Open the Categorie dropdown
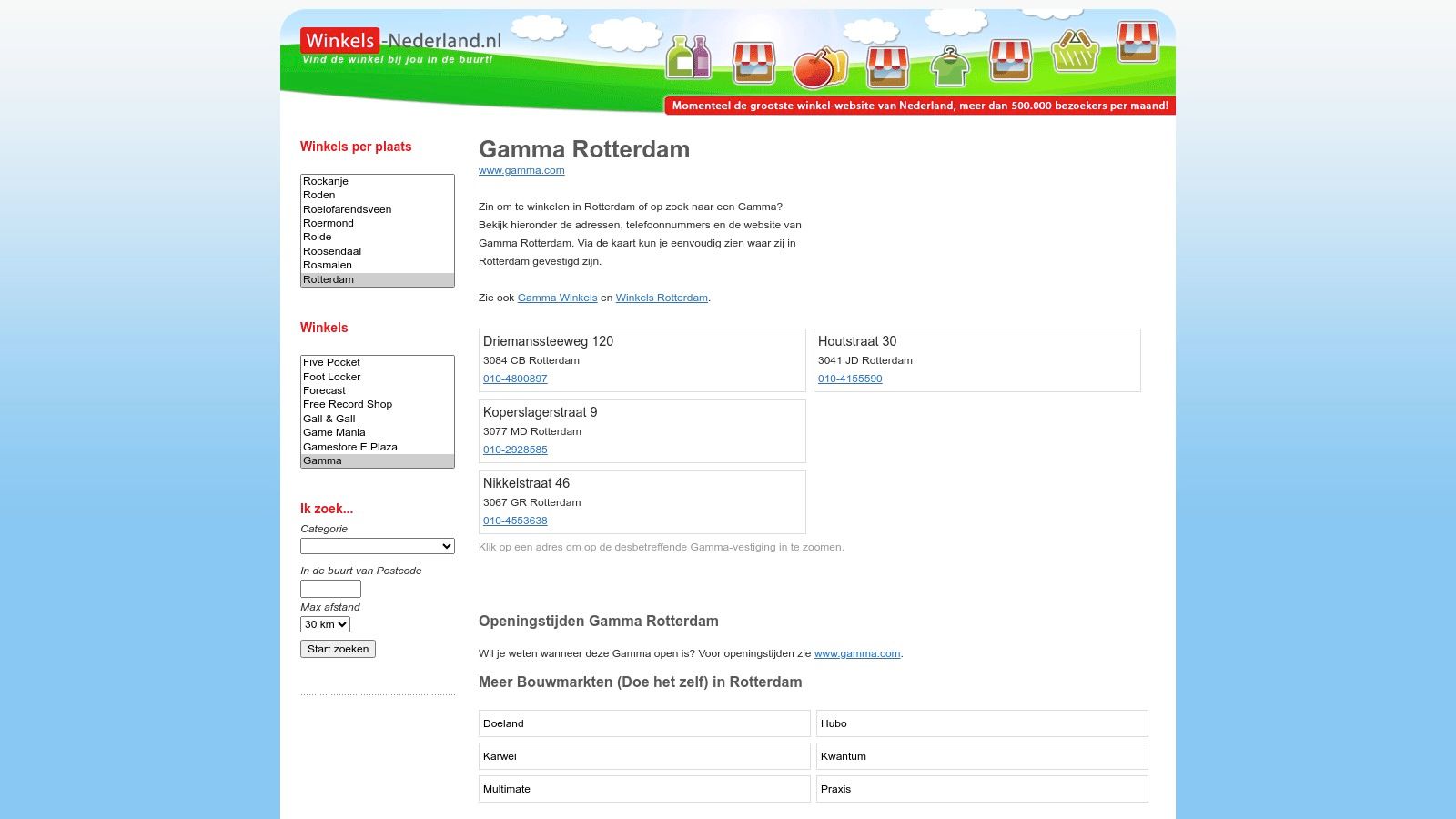Screen dimensions: 1456x819 [377, 546]
